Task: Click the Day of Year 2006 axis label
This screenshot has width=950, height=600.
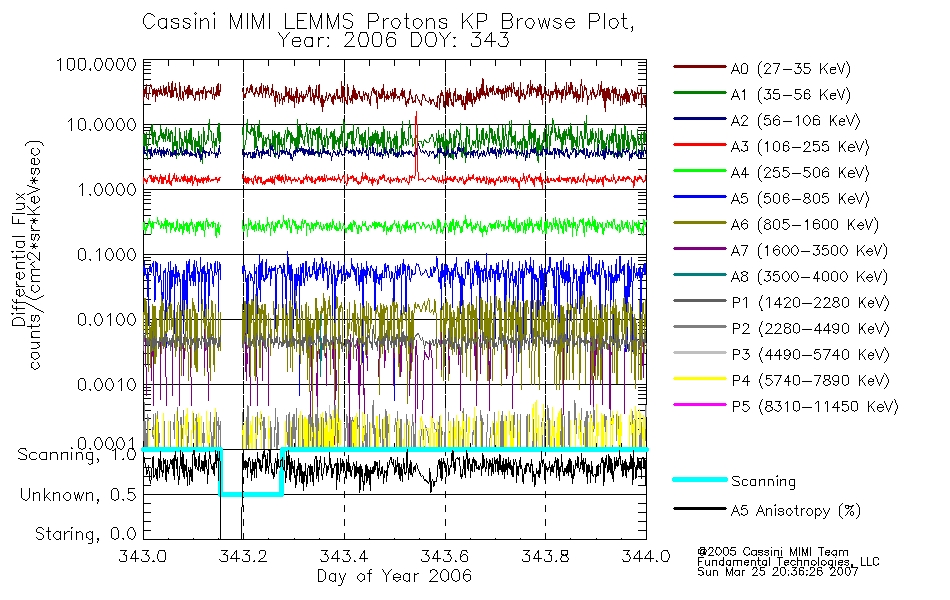Action: pos(394,576)
